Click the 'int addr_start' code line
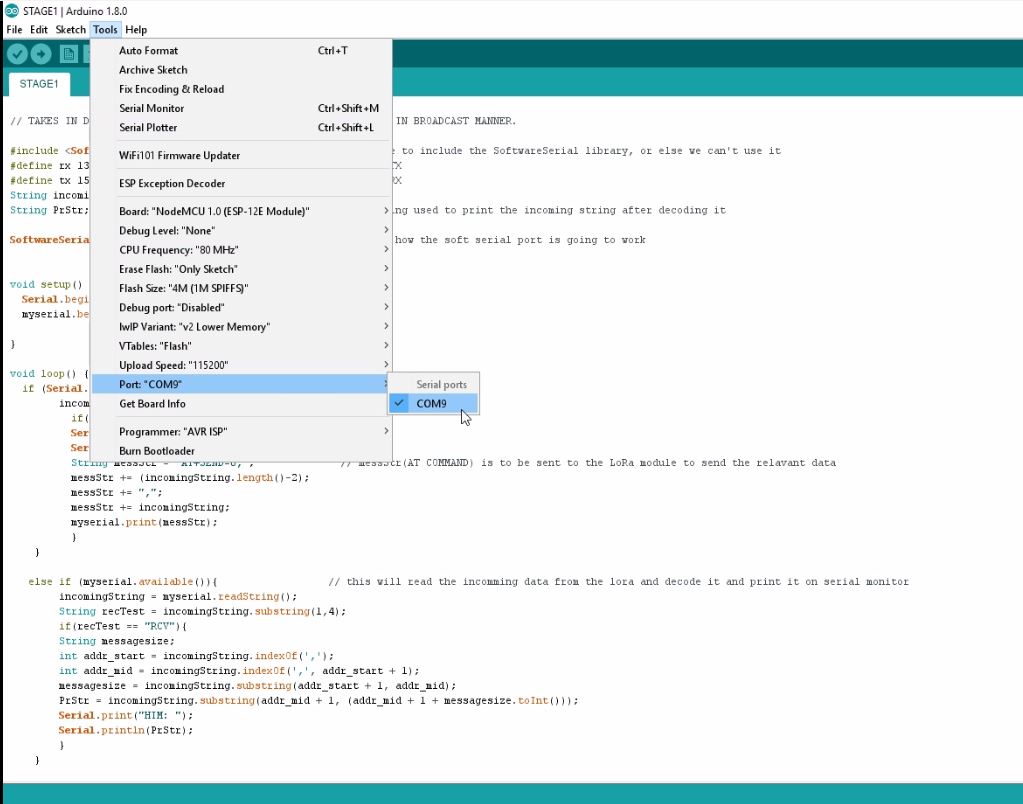This screenshot has width=1023, height=804. pyautogui.click(x=196, y=656)
